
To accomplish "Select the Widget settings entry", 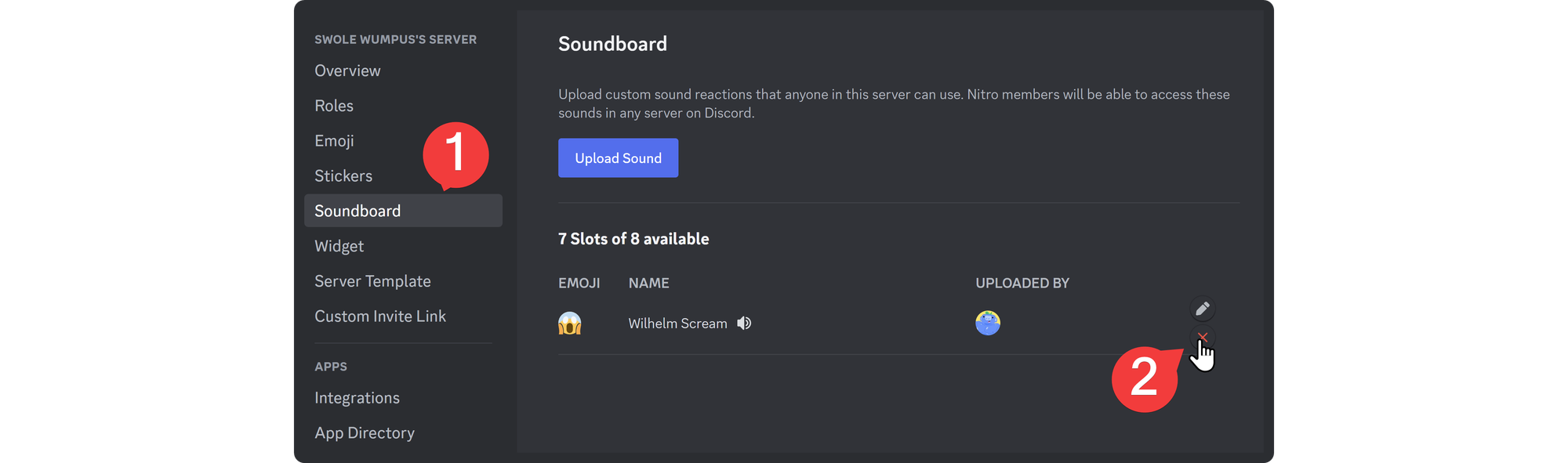I will click(x=339, y=245).
